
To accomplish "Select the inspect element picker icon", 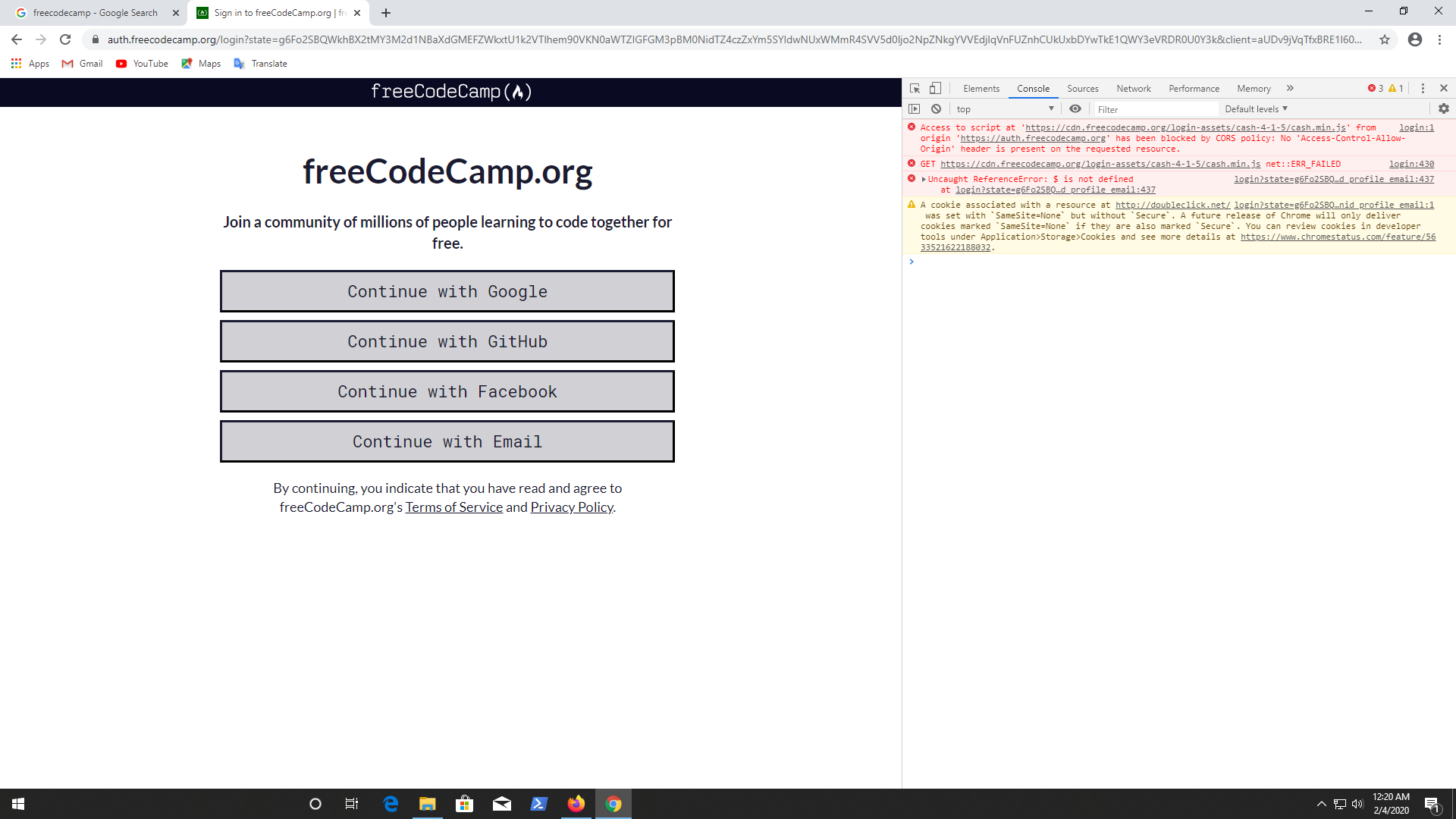I will click(915, 89).
